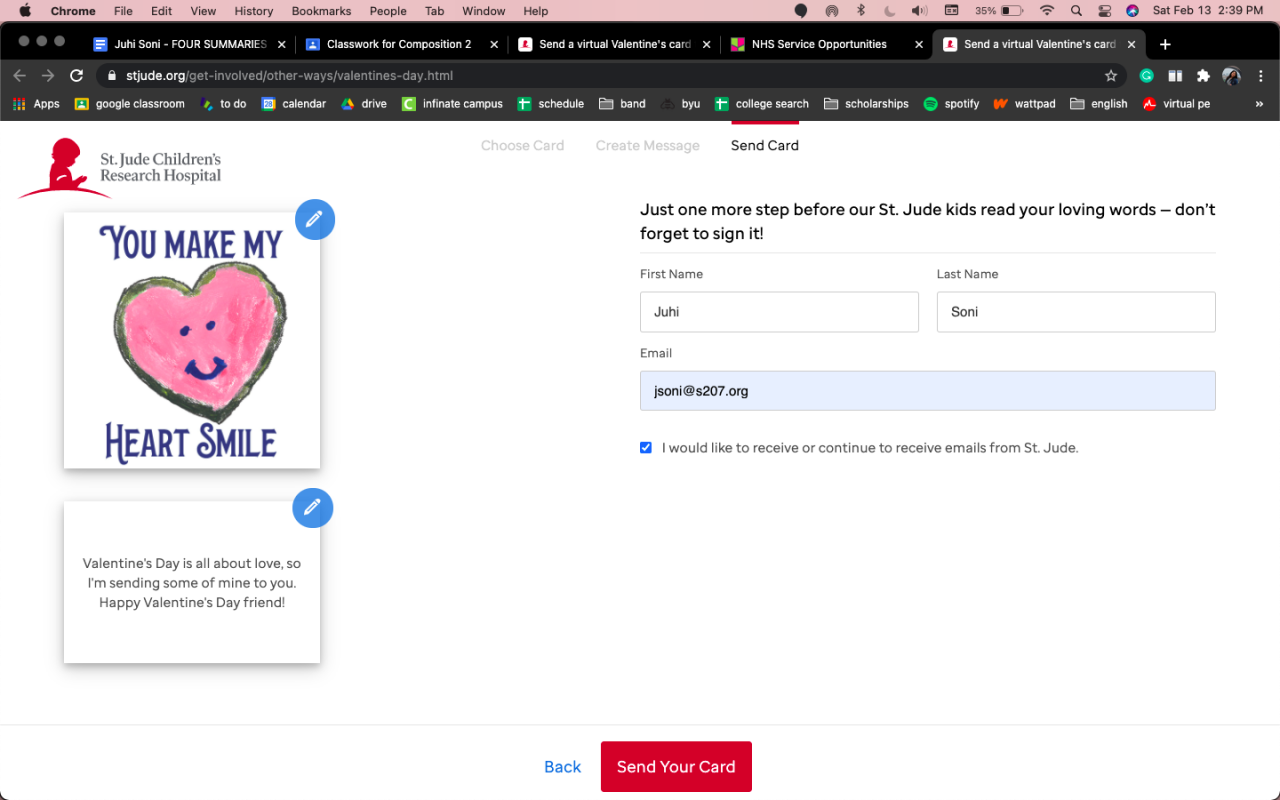
Task: Open the google classroom bookmark
Action: tap(130, 104)
